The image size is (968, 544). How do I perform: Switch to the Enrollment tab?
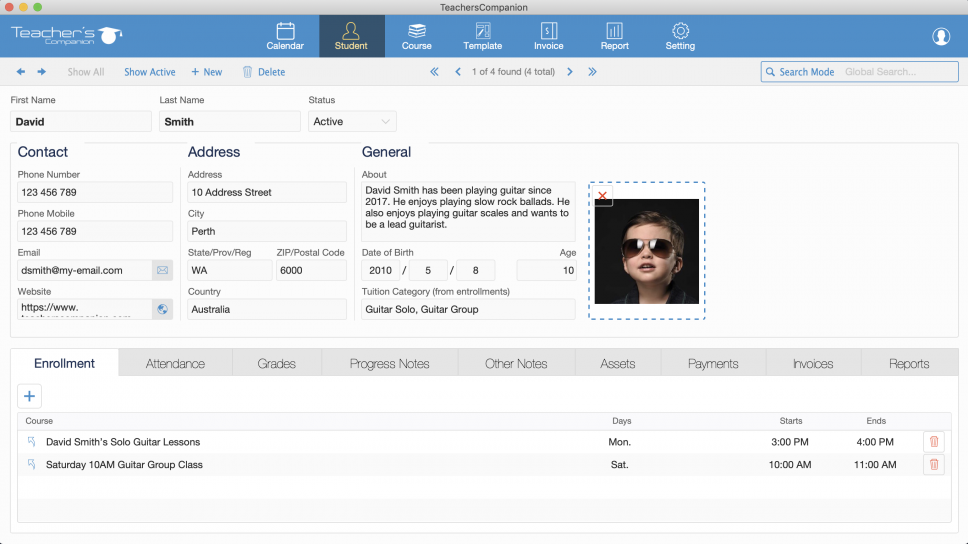click(64, 363)
